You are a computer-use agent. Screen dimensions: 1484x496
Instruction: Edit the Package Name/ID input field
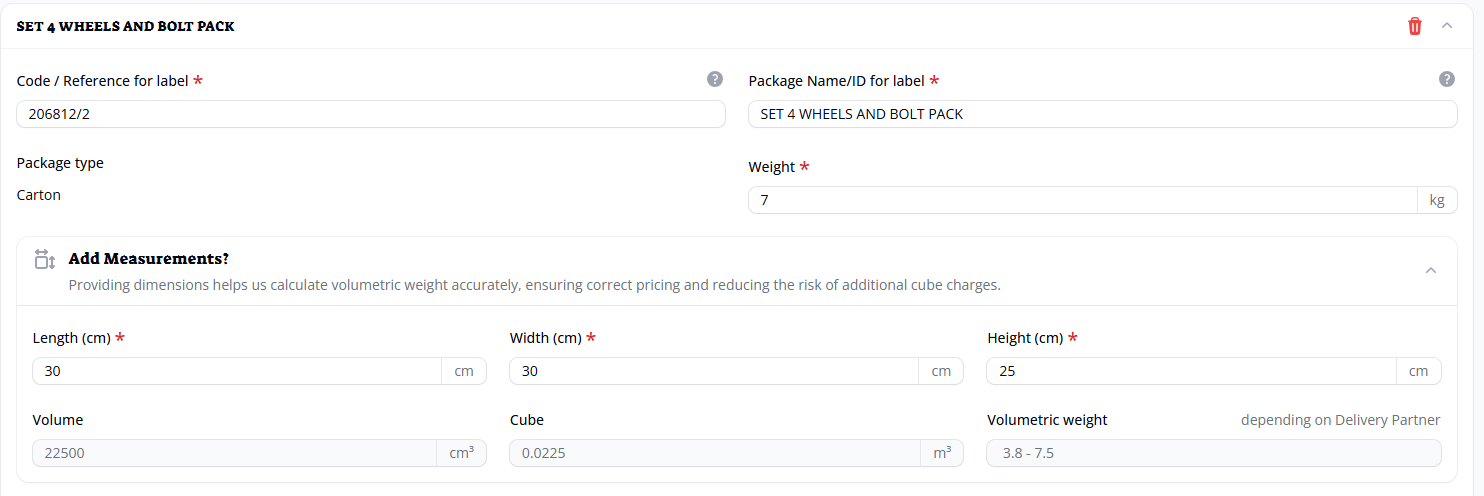[x=1102, y=114]
